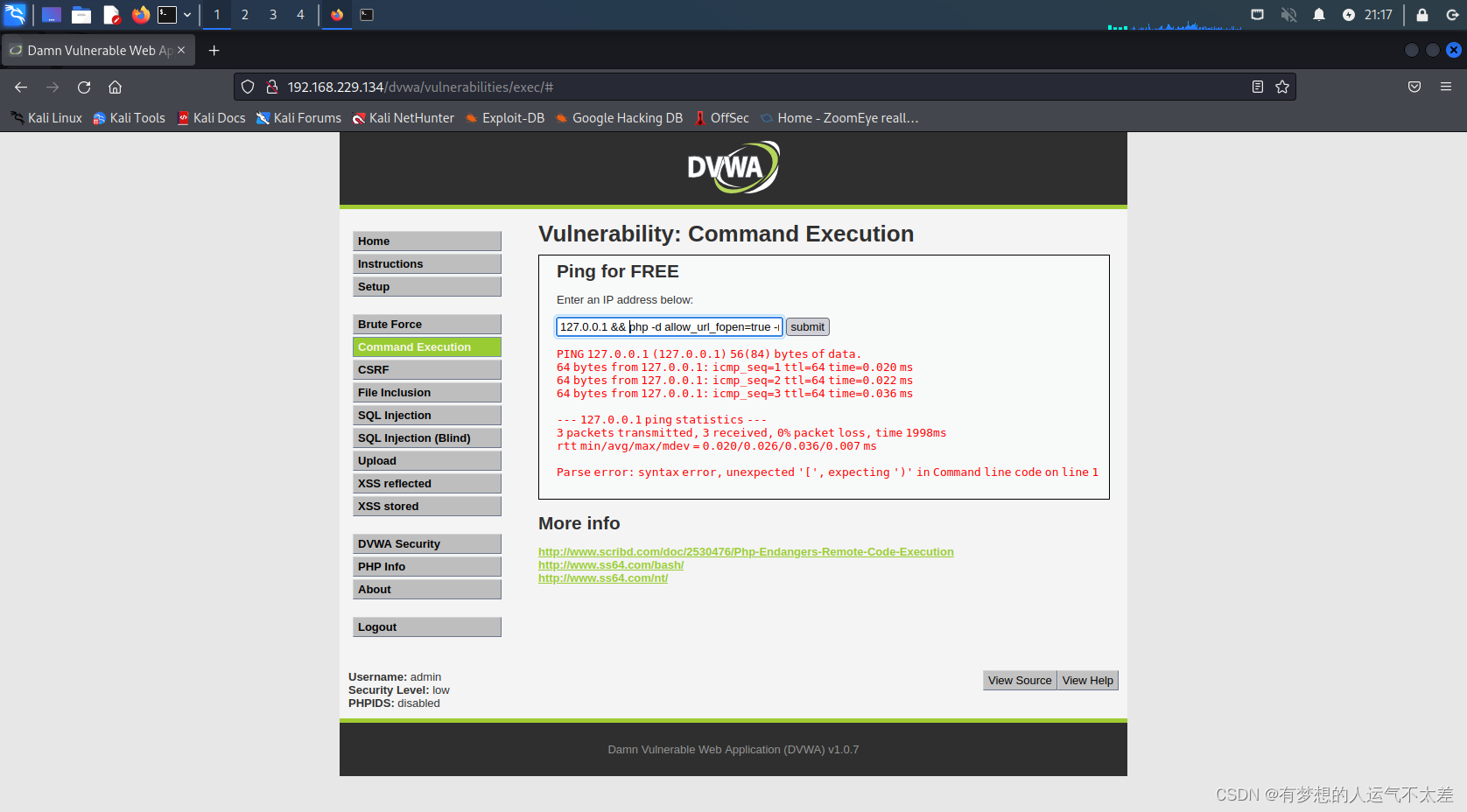Select workspace 1 in the panel
Viewport: 1467px width, 812px height.
coord(217,15)
